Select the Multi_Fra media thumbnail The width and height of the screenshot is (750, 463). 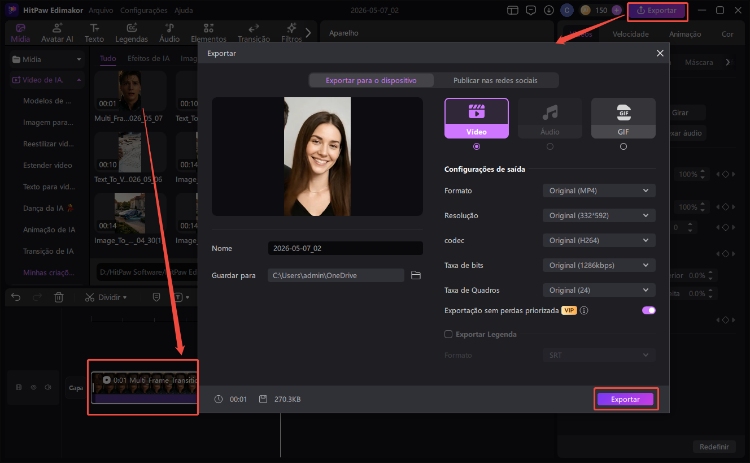[x=130, y=91]
